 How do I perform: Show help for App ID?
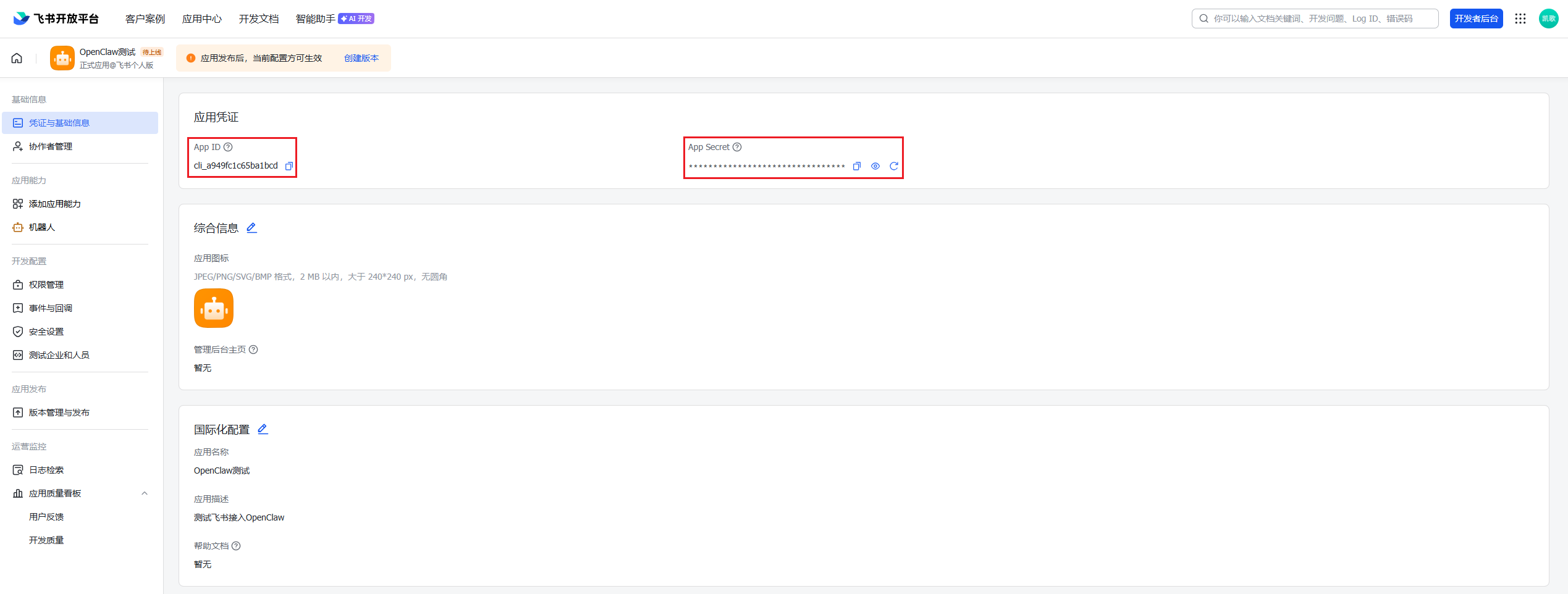228,147
